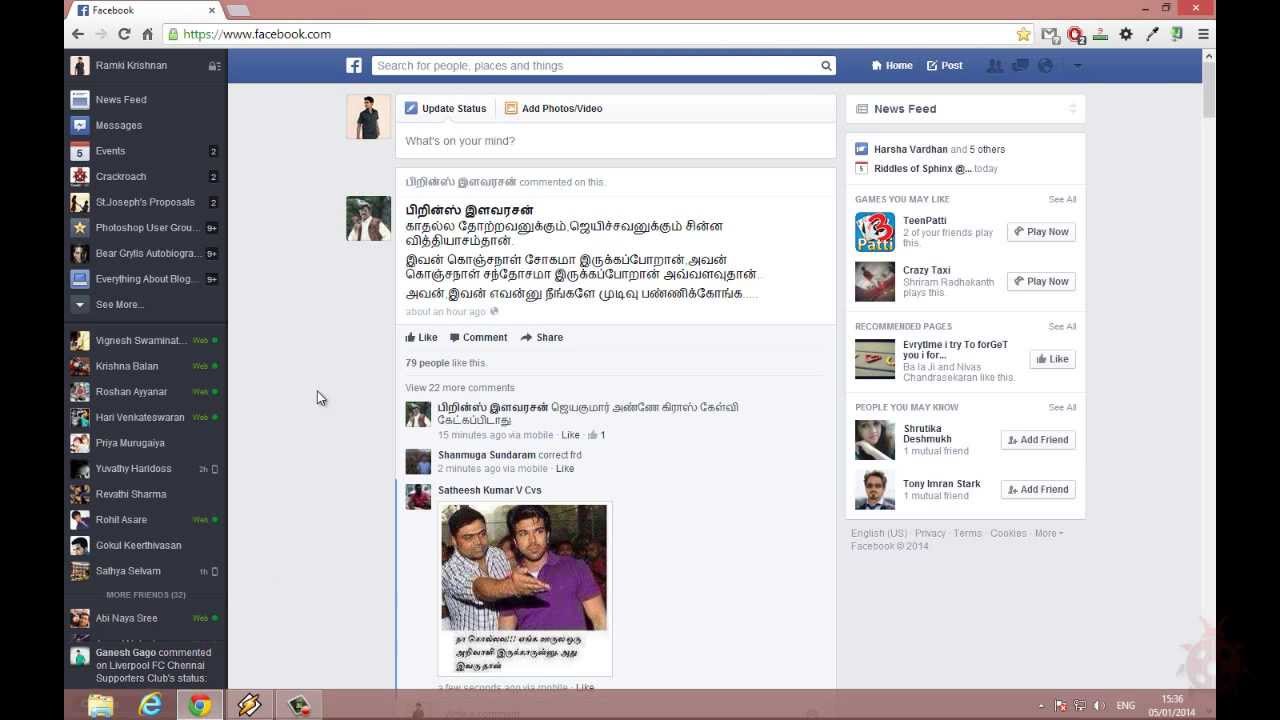The height and width of the screenshot is (720, 1280).
Task: Click the What's on your mind box
Action: click(x=615, y=141)
